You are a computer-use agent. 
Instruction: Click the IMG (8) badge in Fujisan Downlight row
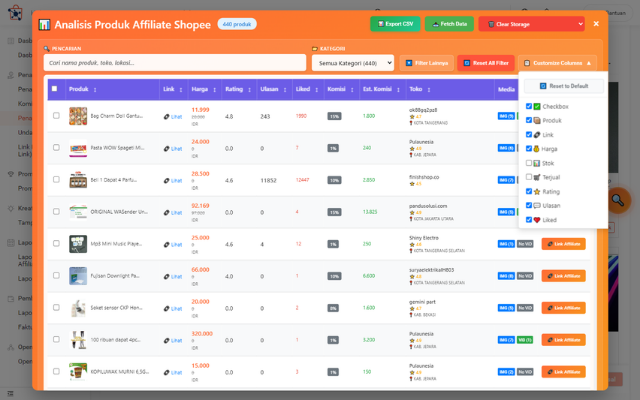[506, 276]
